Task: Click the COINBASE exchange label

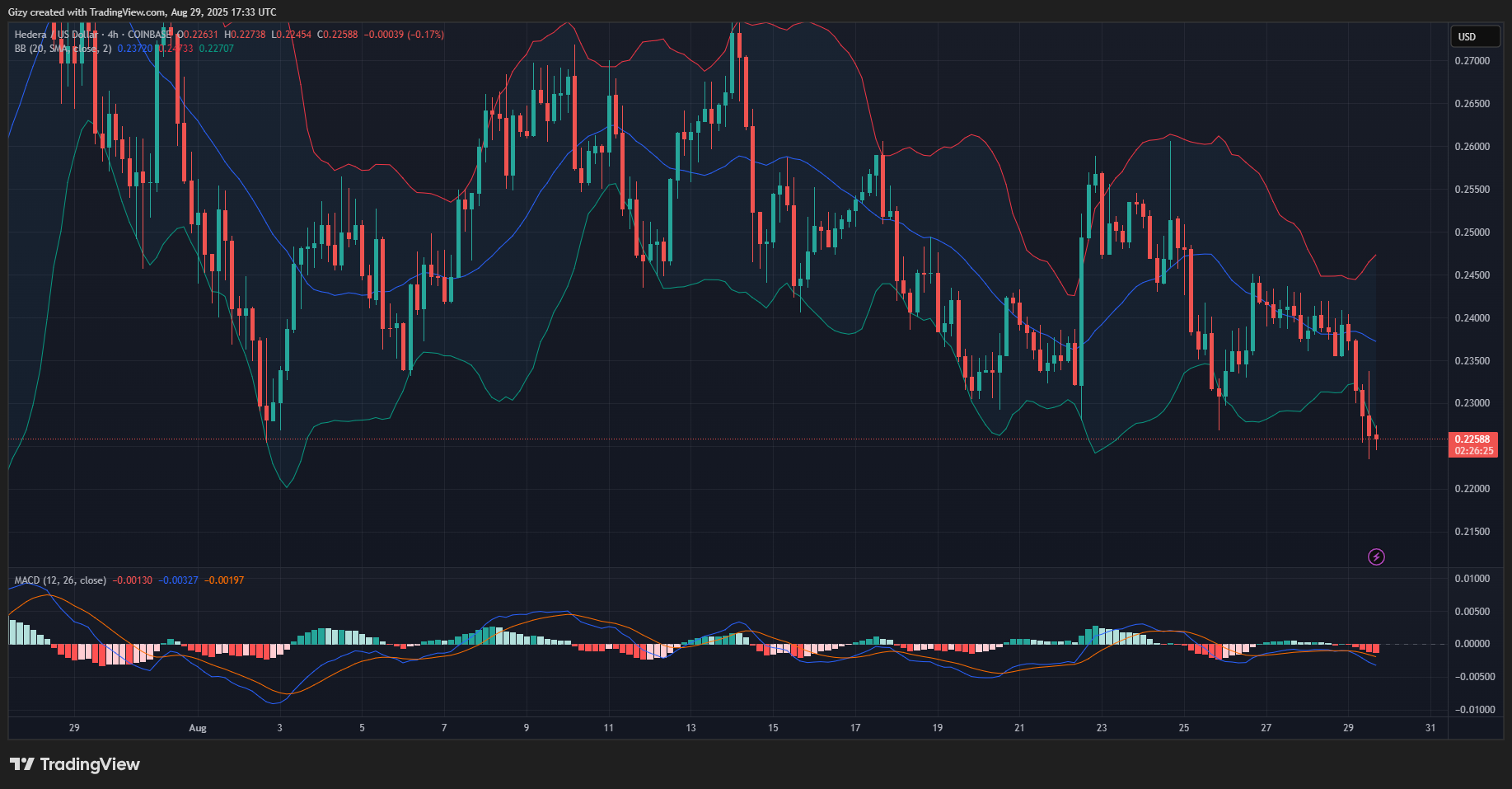Action: [150, 35]
